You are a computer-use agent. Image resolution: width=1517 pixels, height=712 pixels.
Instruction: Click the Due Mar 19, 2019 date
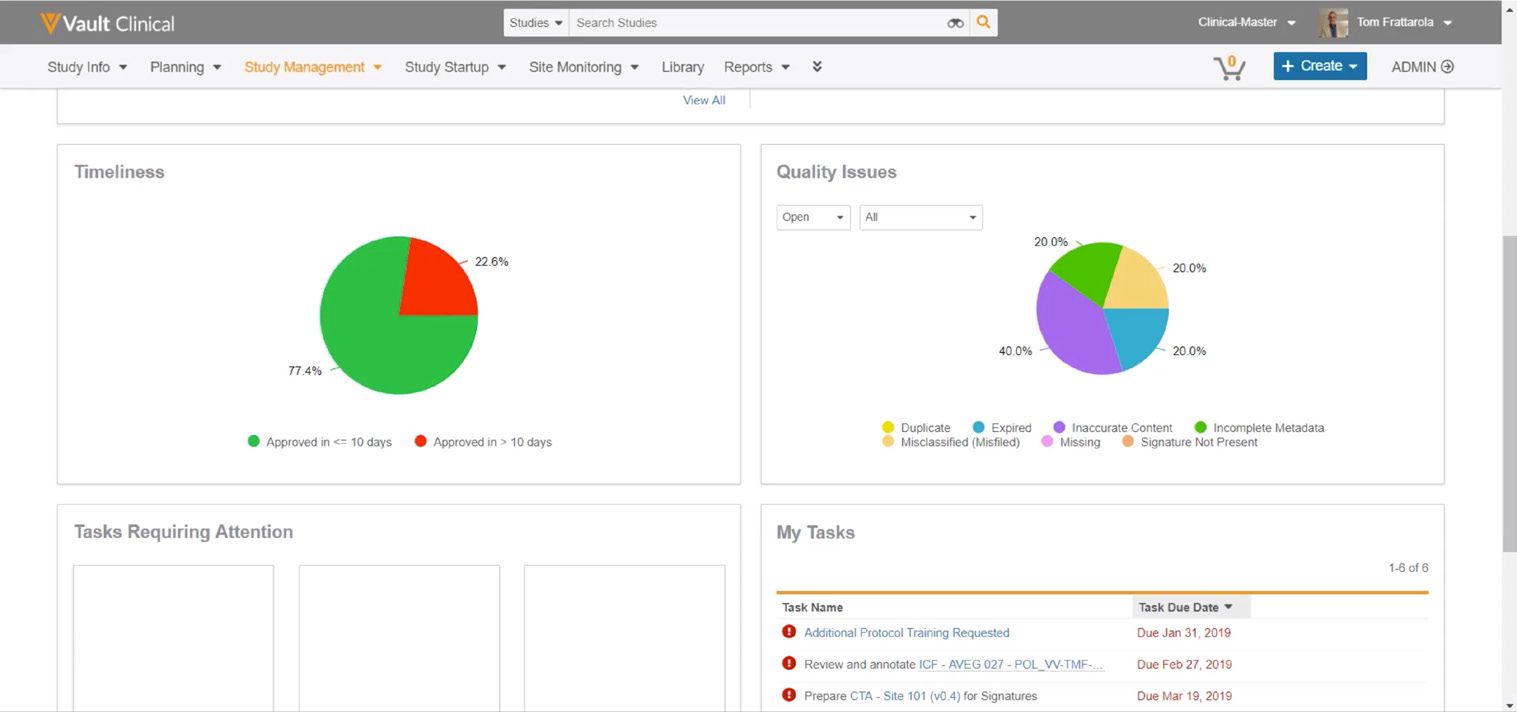click(1184, 696)
